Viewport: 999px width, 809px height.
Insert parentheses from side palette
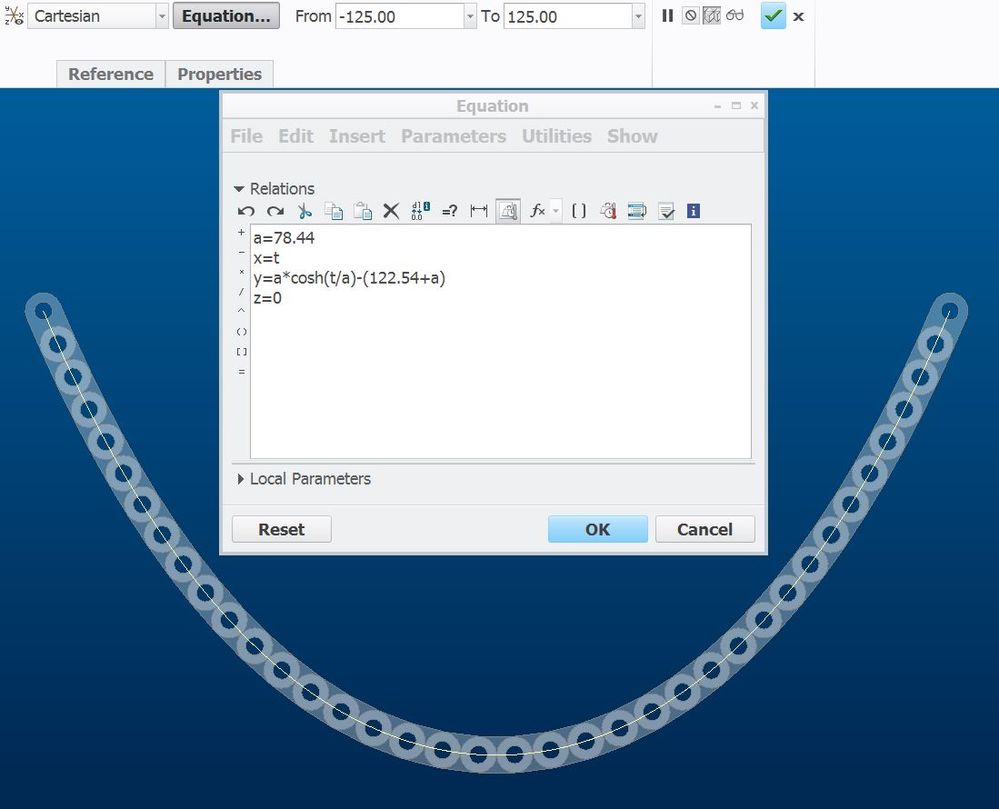pos(241,332)
